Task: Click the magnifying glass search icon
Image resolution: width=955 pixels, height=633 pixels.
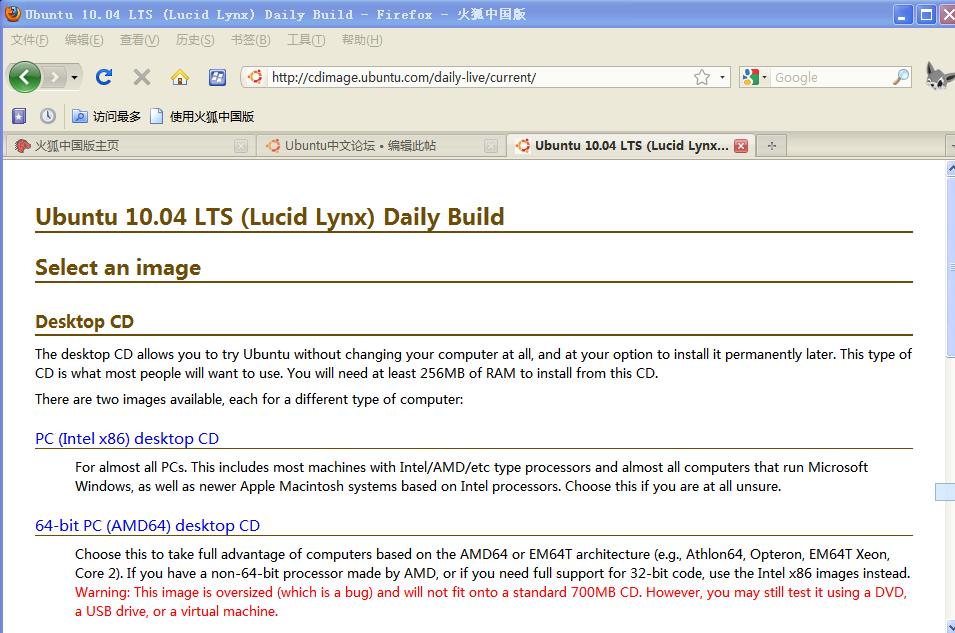Action: (901, 77)
